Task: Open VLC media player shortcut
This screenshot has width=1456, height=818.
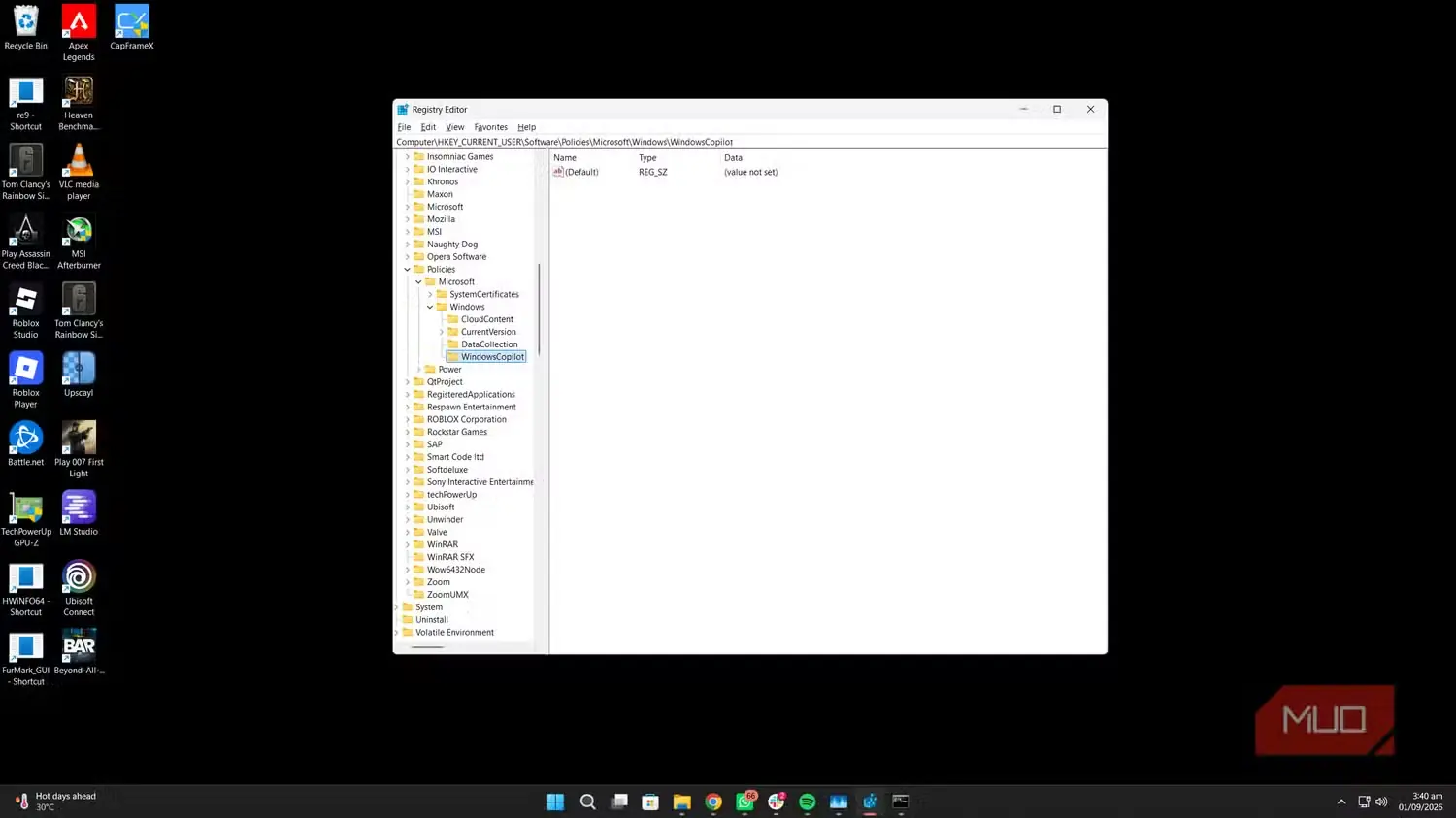Action: [x=79, y=172]
